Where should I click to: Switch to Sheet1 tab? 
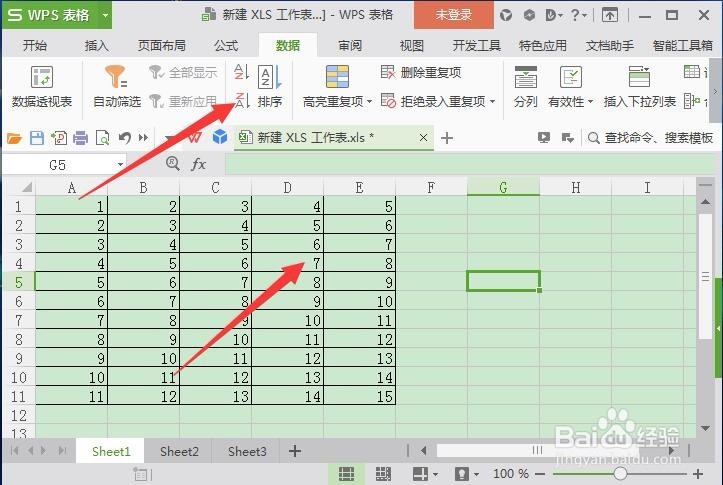pyautogui.click(x=111, y=451)
